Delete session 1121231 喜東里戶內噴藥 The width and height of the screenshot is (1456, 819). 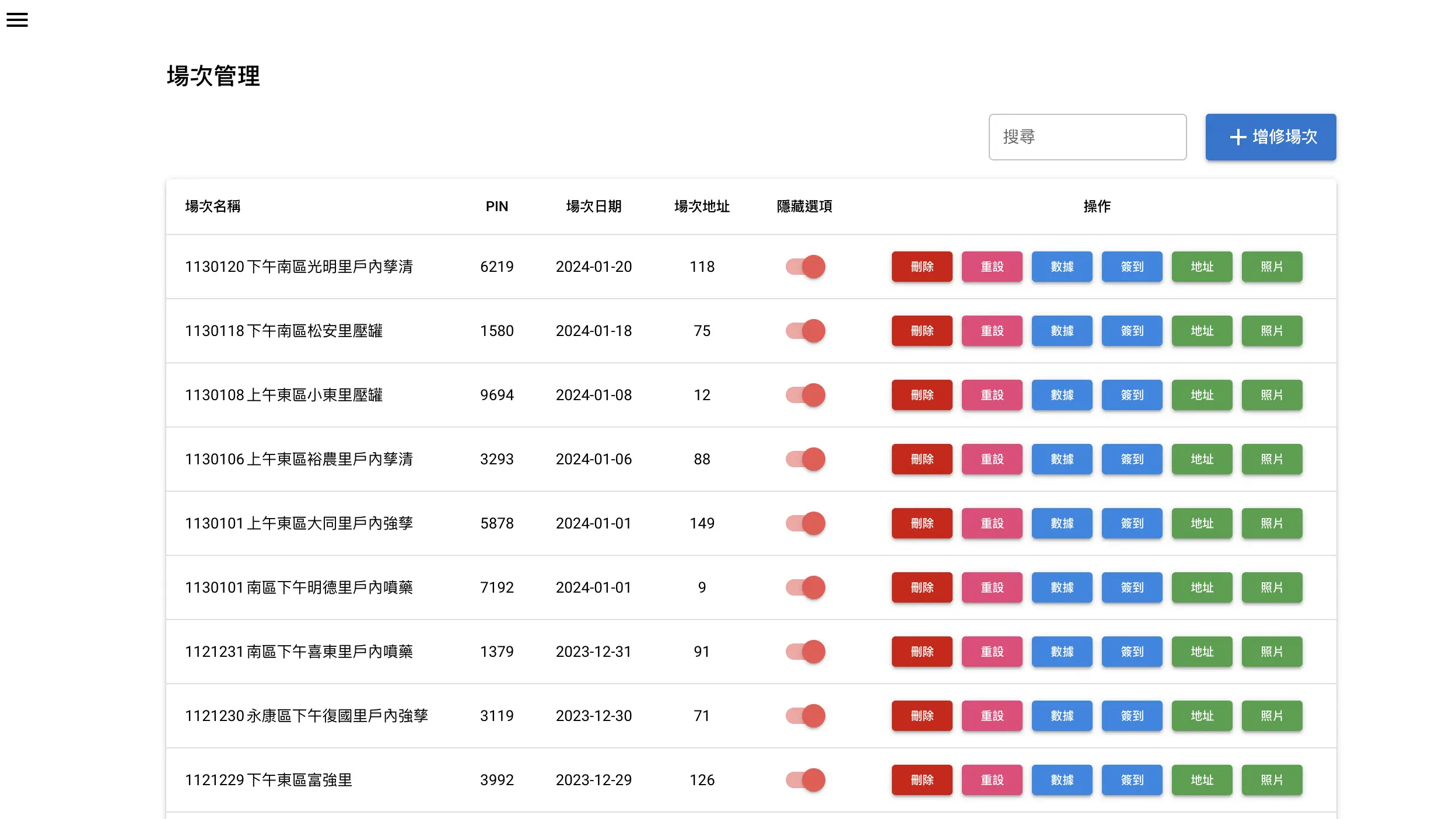pos(922,652)
